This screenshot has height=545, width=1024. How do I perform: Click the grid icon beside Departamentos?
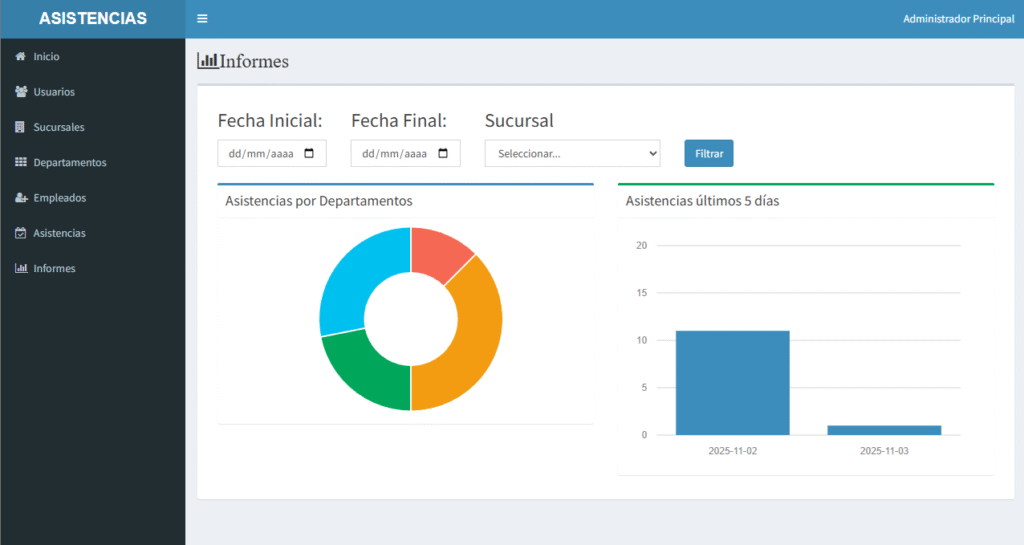click(21, 162)
